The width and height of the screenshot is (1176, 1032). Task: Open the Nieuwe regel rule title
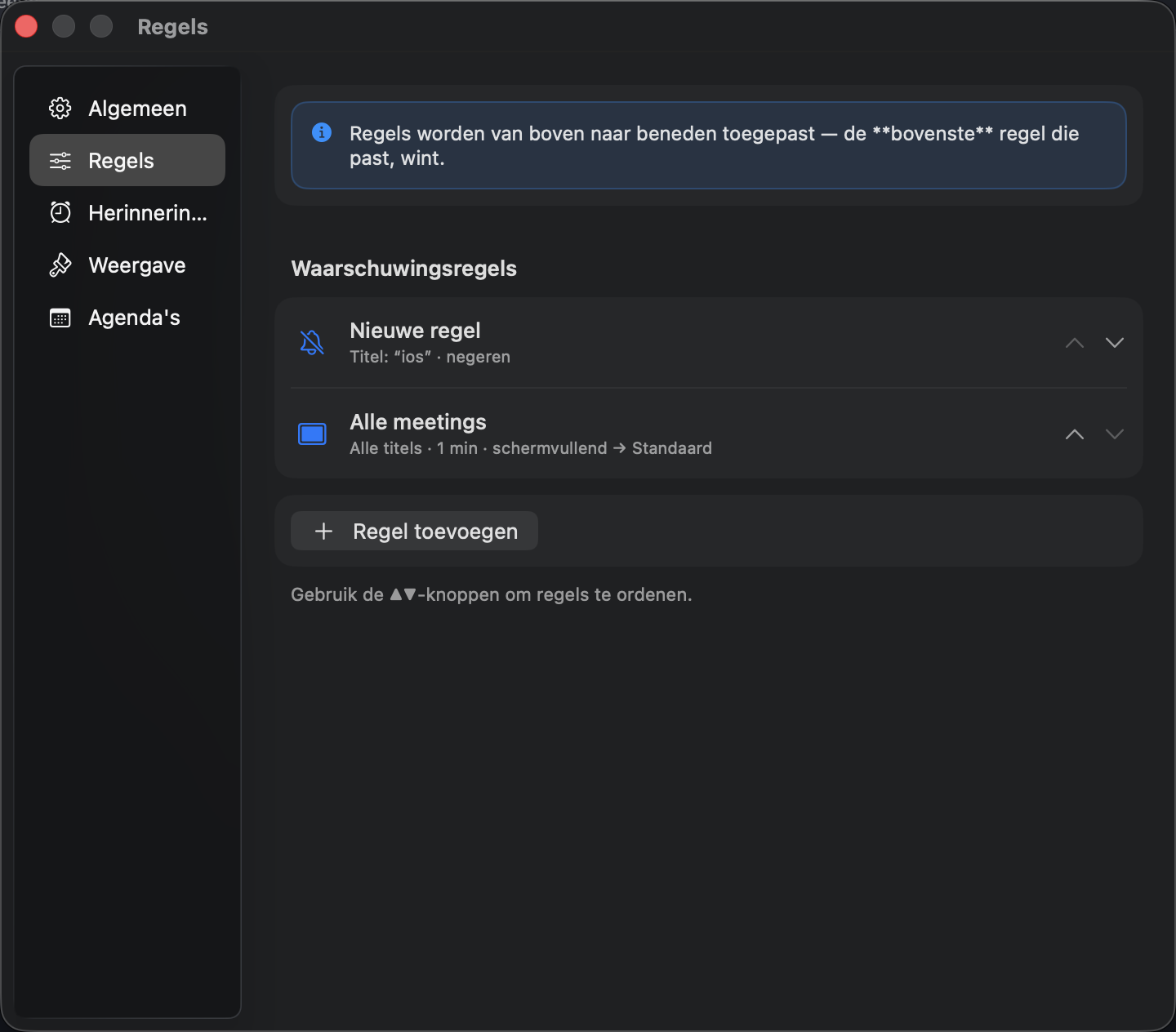pyautogui.click(x=415, y=331)
